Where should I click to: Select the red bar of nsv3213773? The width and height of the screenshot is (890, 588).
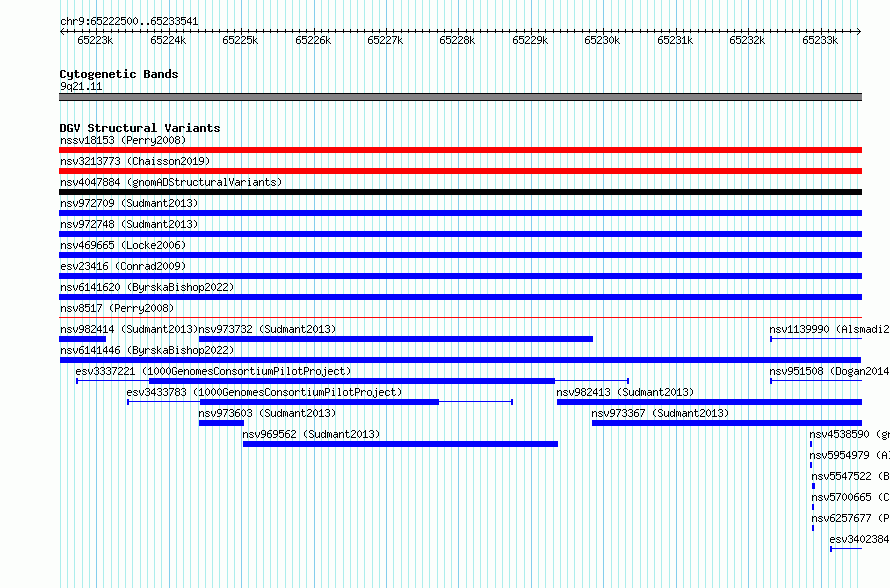click(460, 171)
